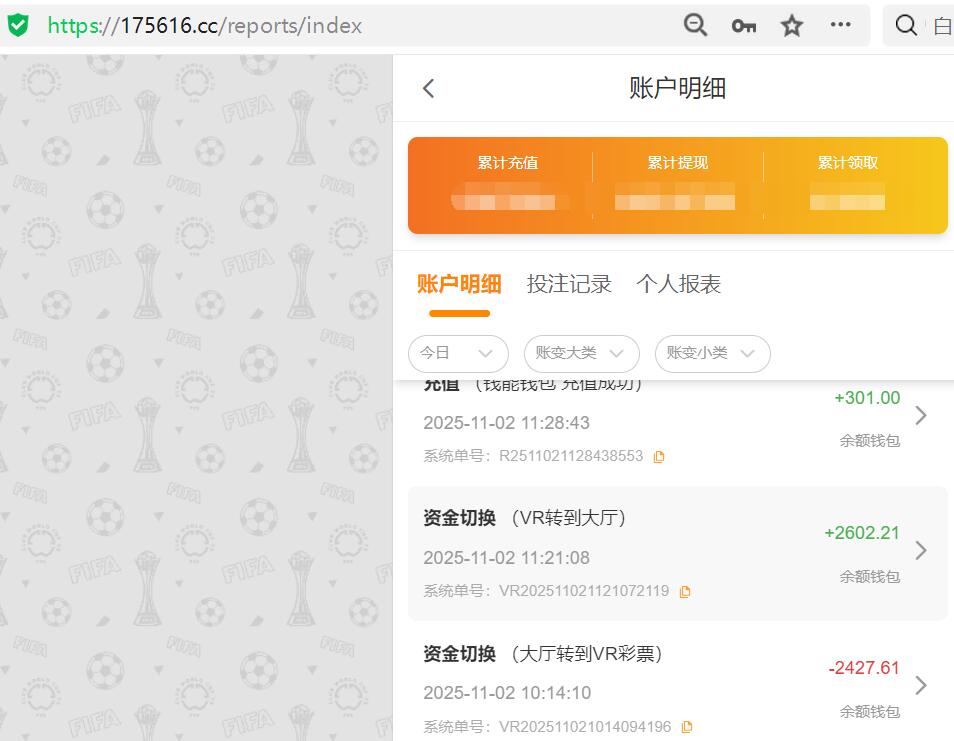This screenshot has height=741, width=954.
Task: Copy order number R2511021128438553
Action: [657, 456]
